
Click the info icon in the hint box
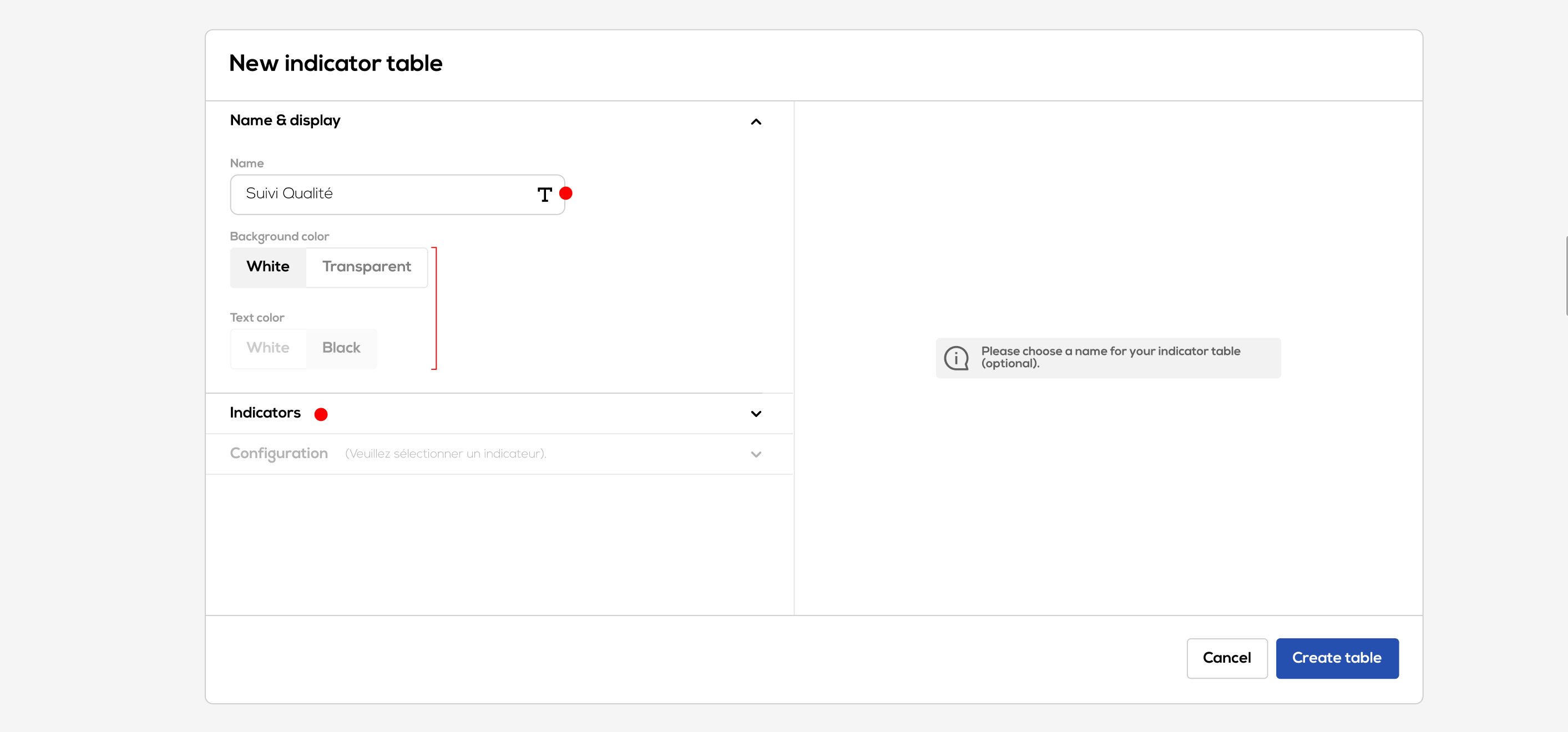pyautogui.click(x=955, y=358)
